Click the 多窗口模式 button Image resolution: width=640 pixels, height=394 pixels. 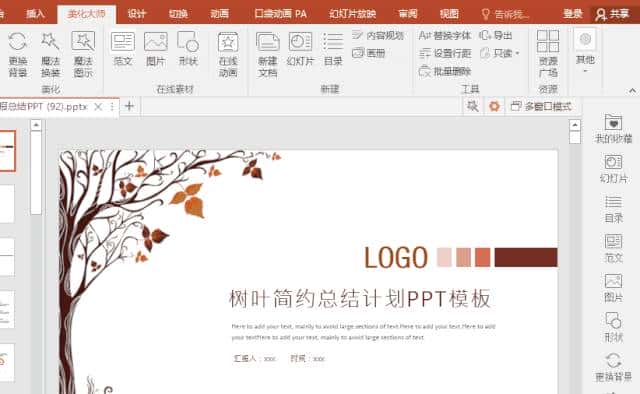pyautogui.click(x=541, y=107)
